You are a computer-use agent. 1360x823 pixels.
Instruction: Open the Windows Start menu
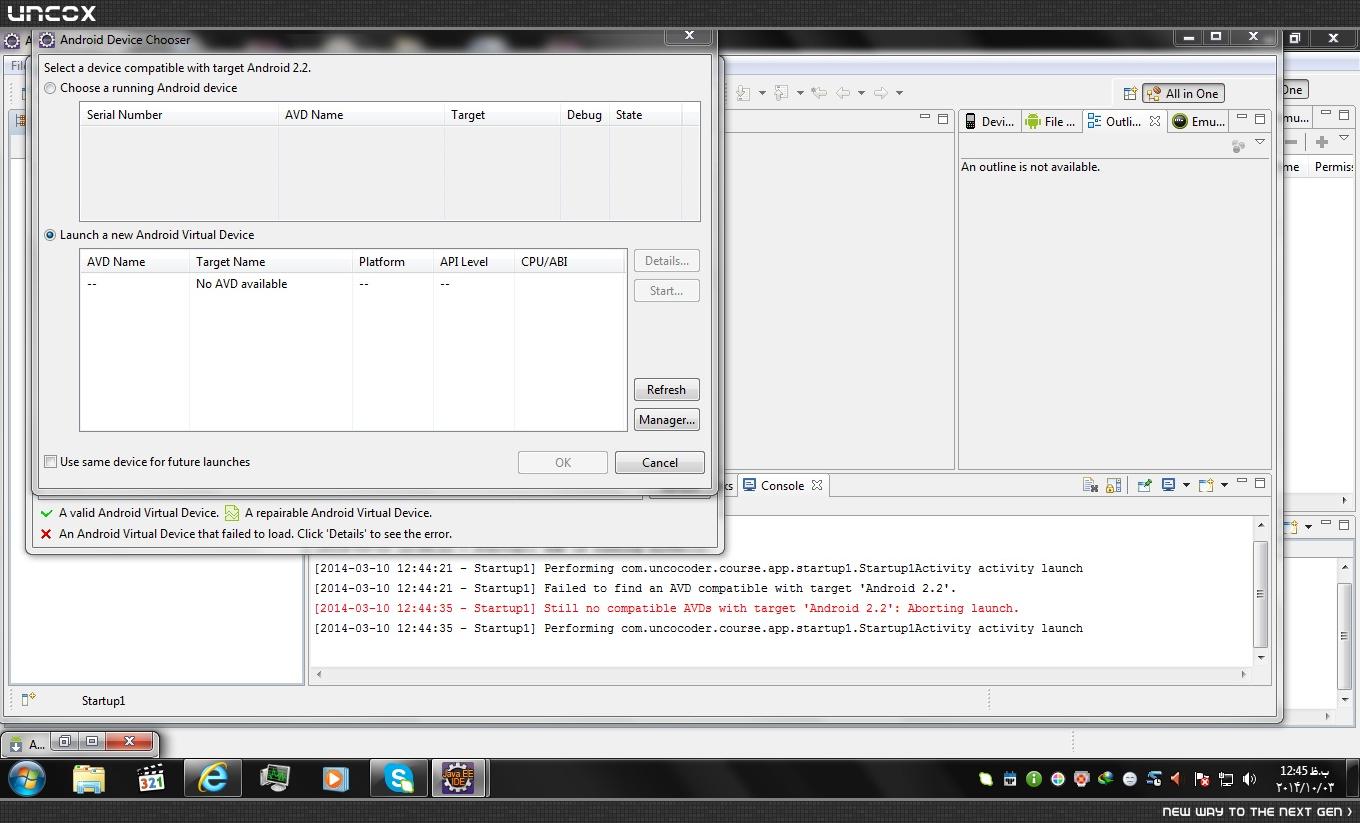(26, 778)
